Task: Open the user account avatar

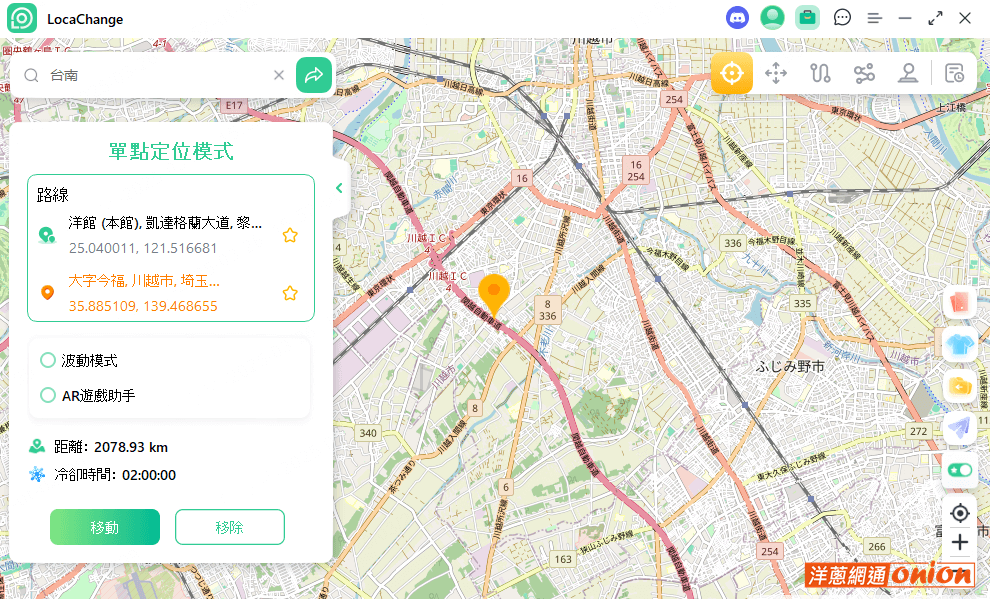Action: click(x=772, y=18)
